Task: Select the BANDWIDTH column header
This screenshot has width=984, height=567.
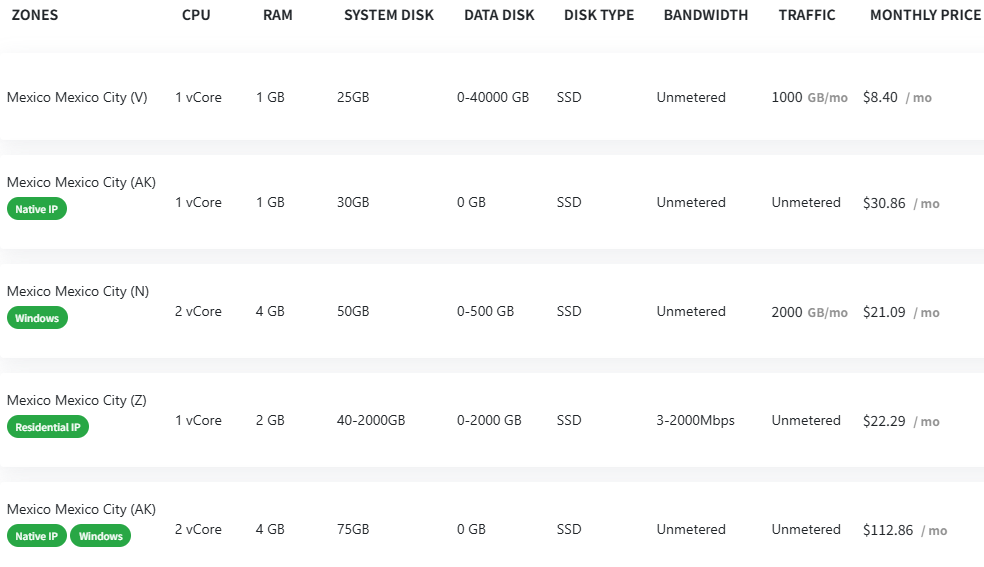Action: (x=706, y=15)
